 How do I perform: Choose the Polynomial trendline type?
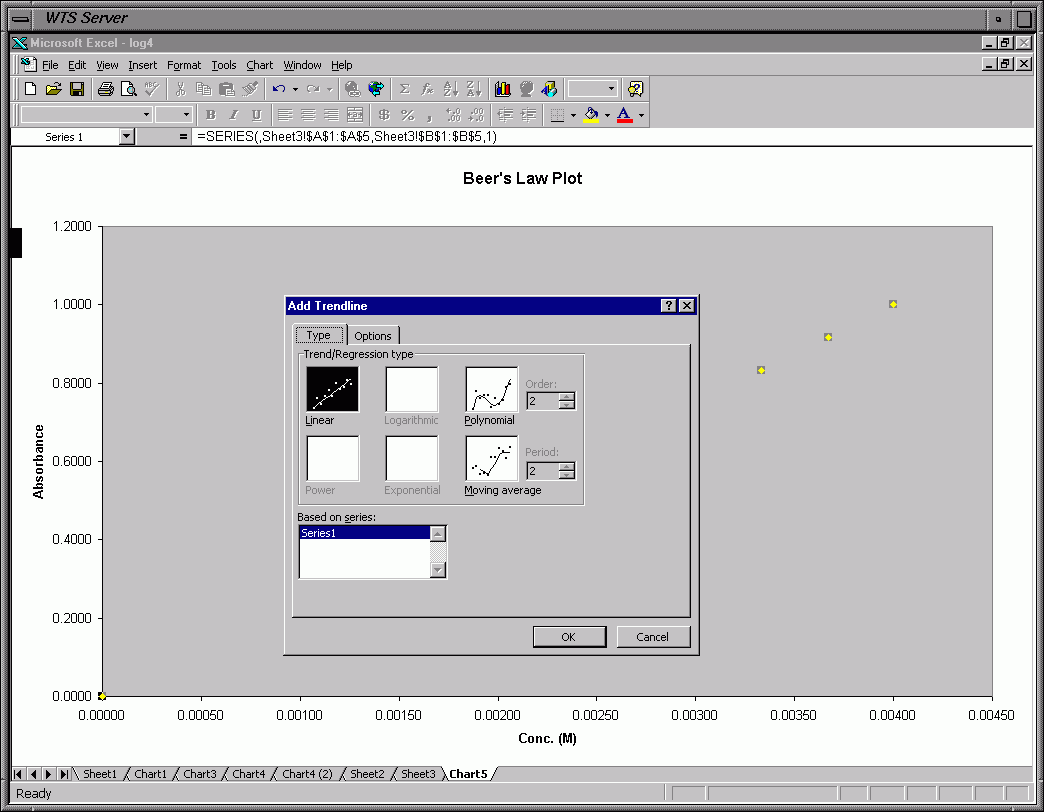click(491, 390)
